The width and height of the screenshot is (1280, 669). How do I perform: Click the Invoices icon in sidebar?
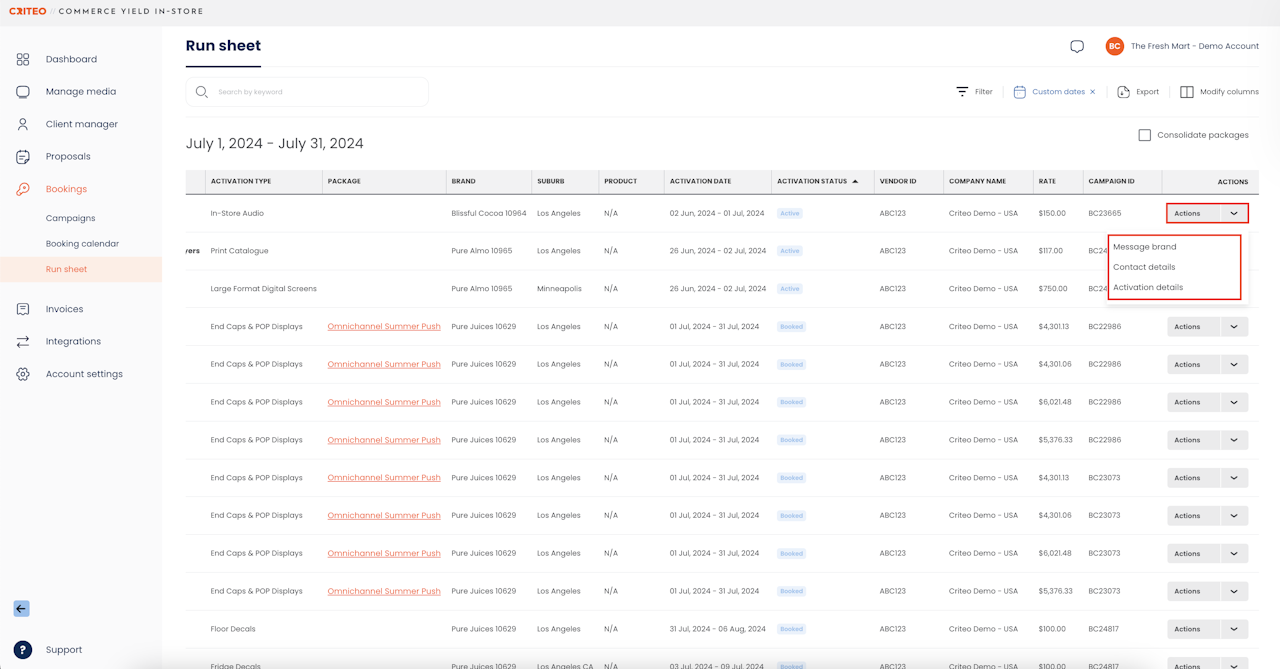[x=23, y=310]
